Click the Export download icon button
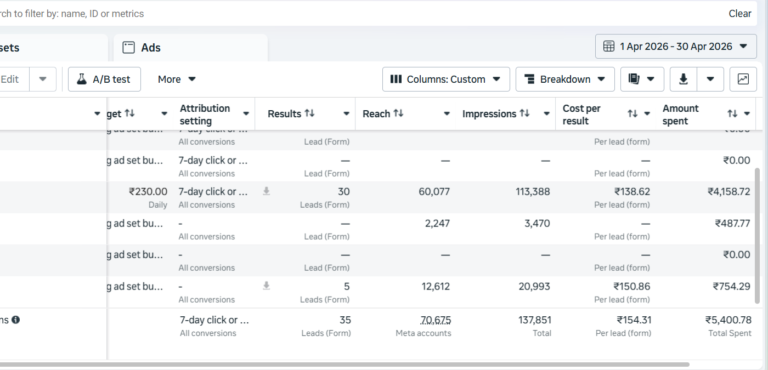Image resolution: width=768 pixels, height=370 pixels. (x=683, y=79)
